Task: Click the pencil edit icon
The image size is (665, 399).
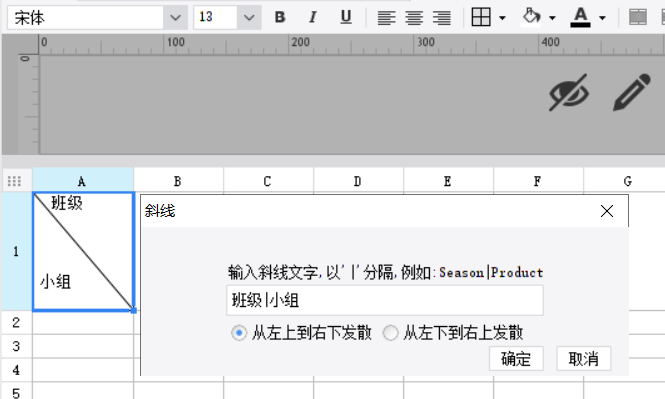Action: click(631, 92)
